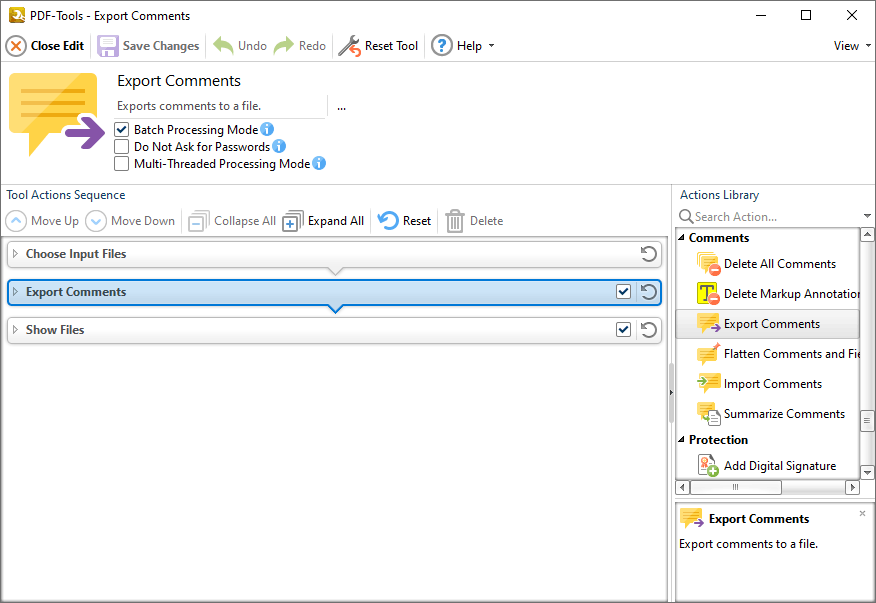Click the Actions Library horizontal scrollbar thumb
Viewport: 876px width, 603px height.
(736, 487)
